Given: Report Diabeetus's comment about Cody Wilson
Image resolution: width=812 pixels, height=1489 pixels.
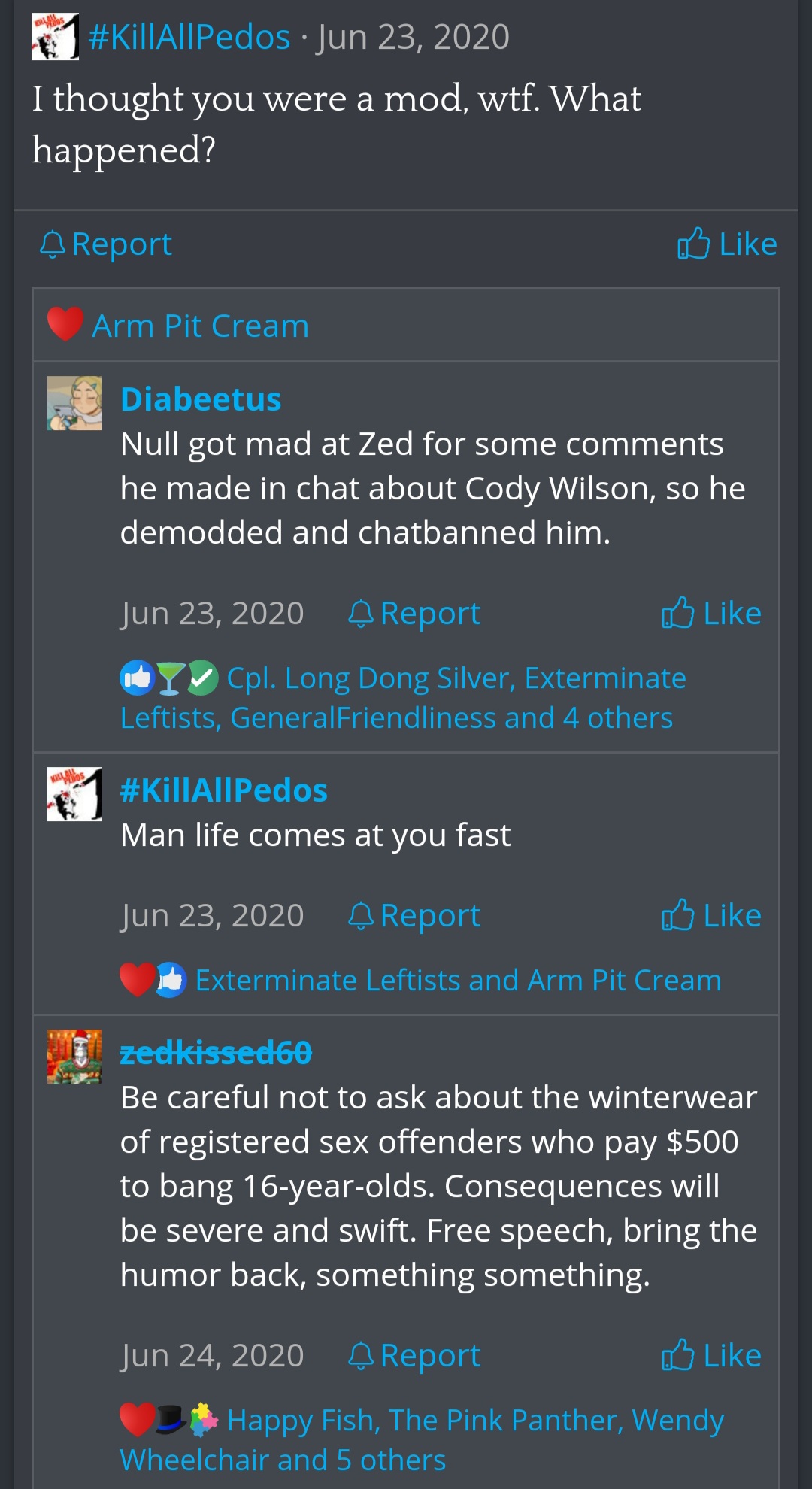Looking at the screenshot, I should pos(414,614).
